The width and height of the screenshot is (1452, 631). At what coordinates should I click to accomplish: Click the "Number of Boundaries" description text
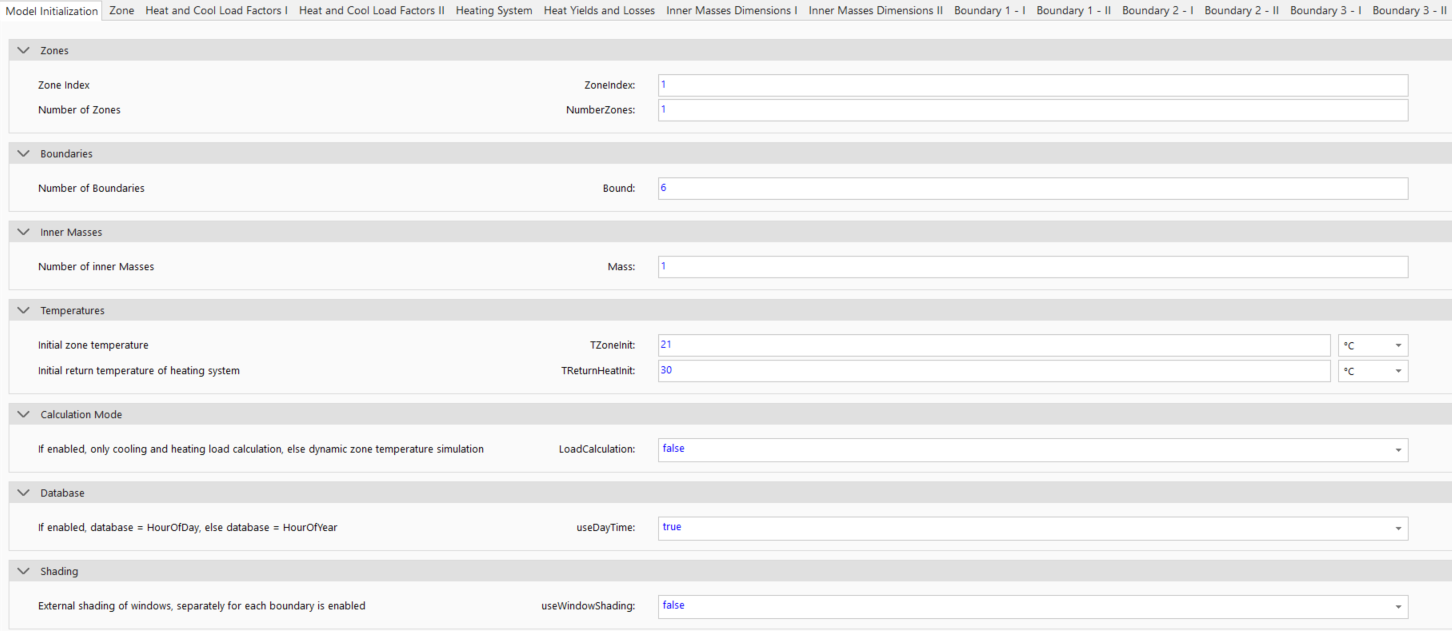(91, 188)
